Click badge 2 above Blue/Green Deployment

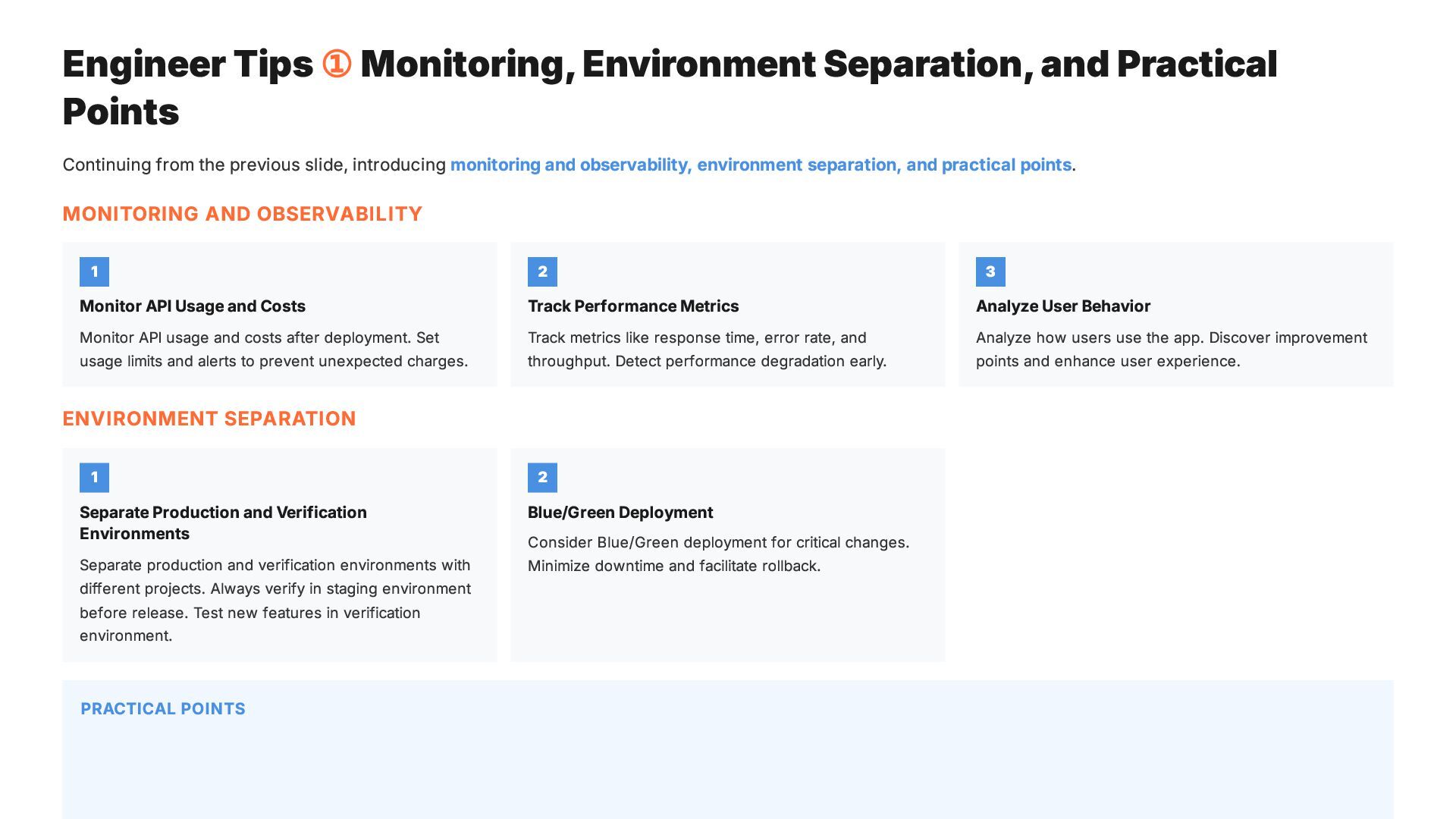tap(542, 478)
